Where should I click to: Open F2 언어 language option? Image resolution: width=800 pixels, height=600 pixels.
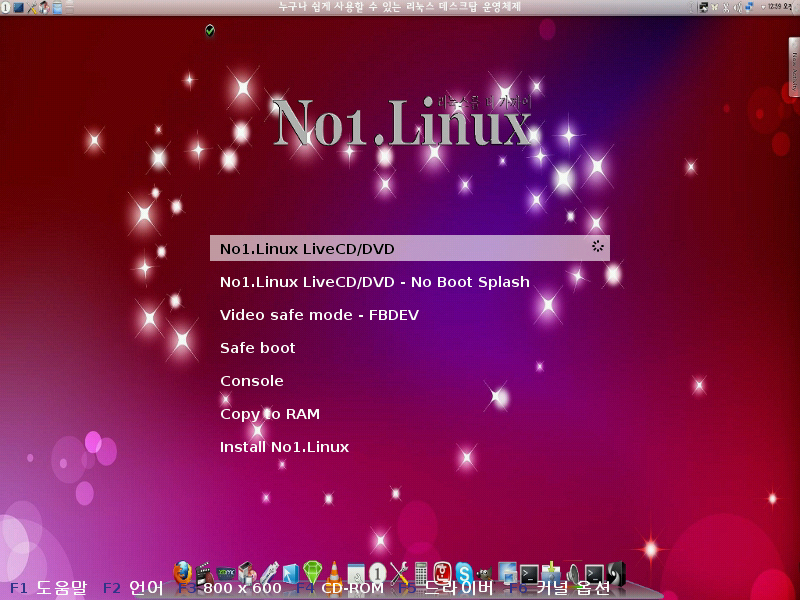click(133, 588)
